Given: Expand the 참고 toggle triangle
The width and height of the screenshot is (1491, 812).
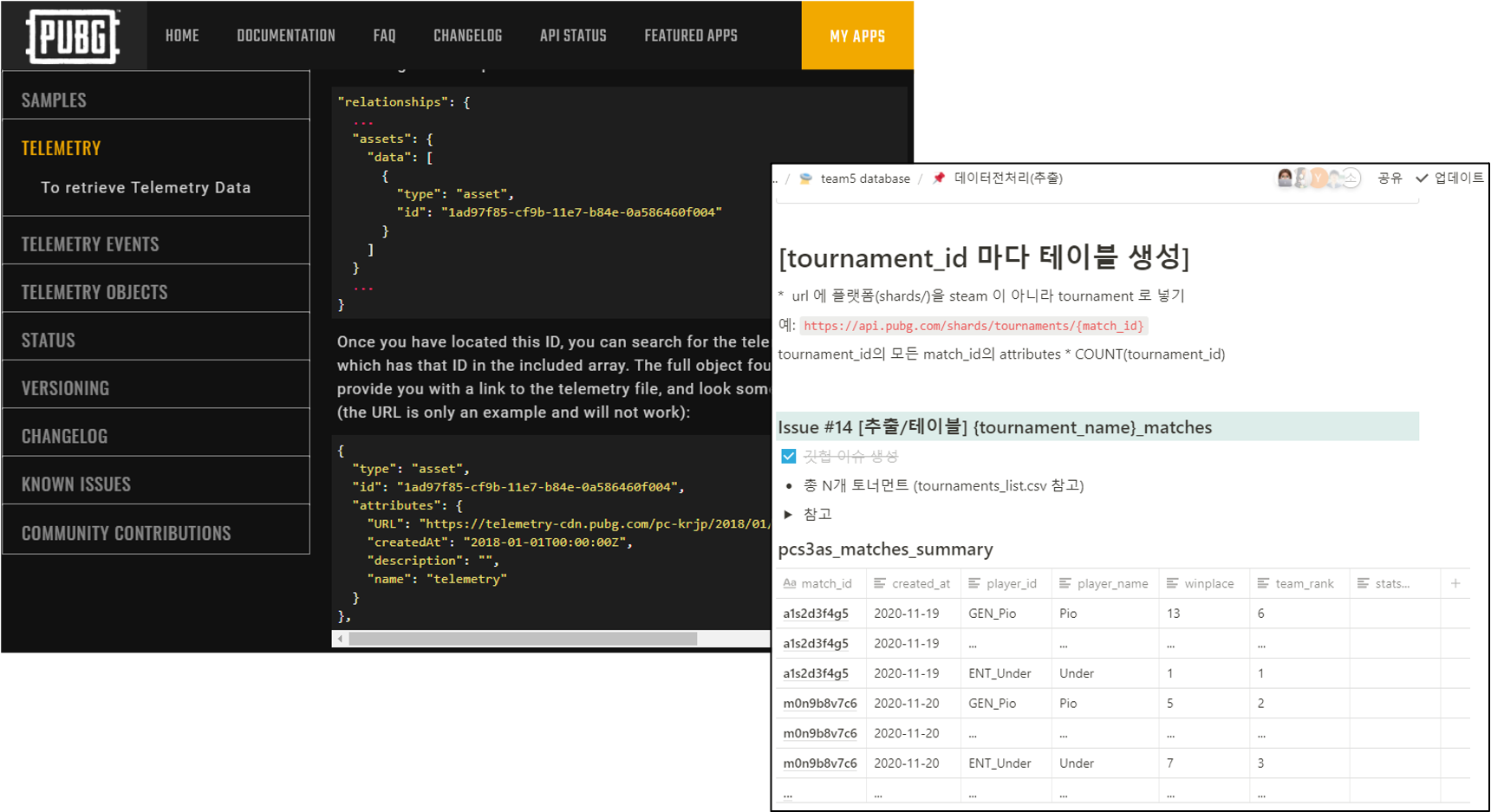Looking at the screenshot, I should pos(788,514).
